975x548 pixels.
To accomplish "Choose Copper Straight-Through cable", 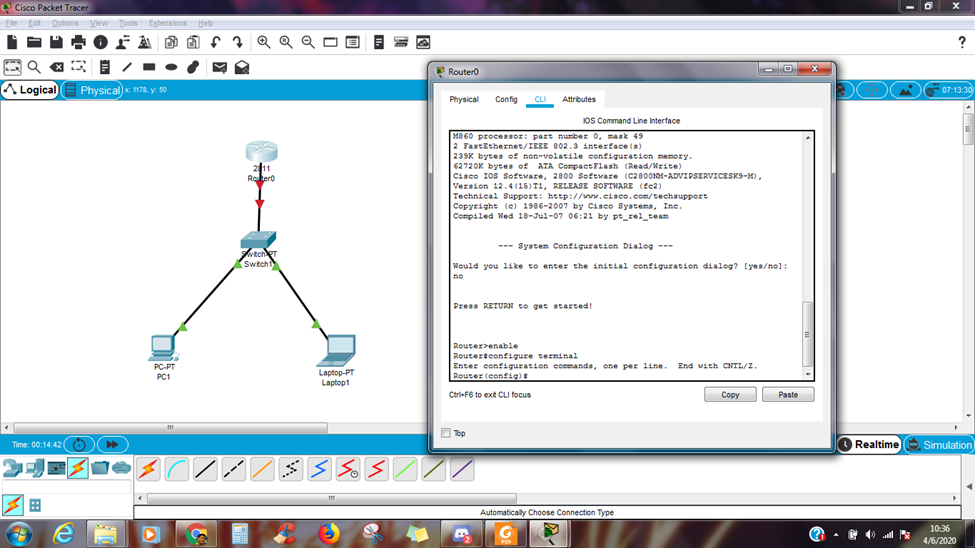I will pos(205,469).
